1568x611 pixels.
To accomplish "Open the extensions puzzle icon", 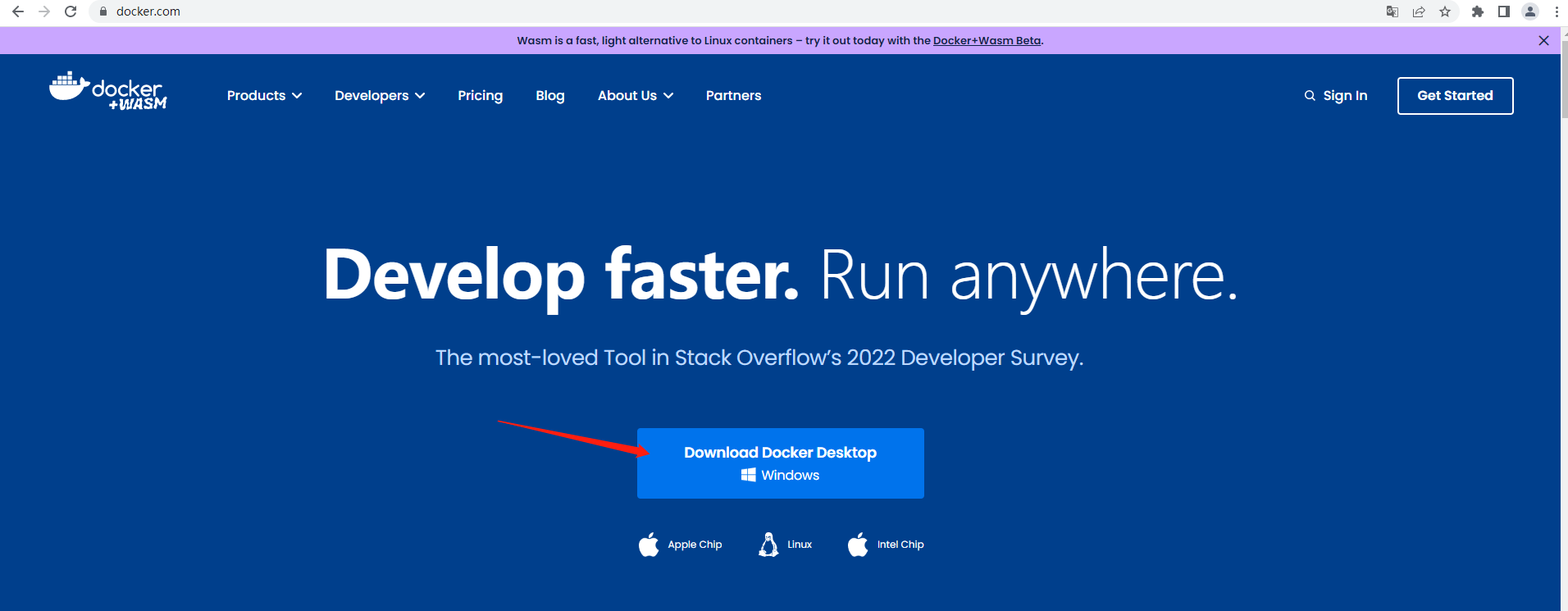I will point(1478,11).
